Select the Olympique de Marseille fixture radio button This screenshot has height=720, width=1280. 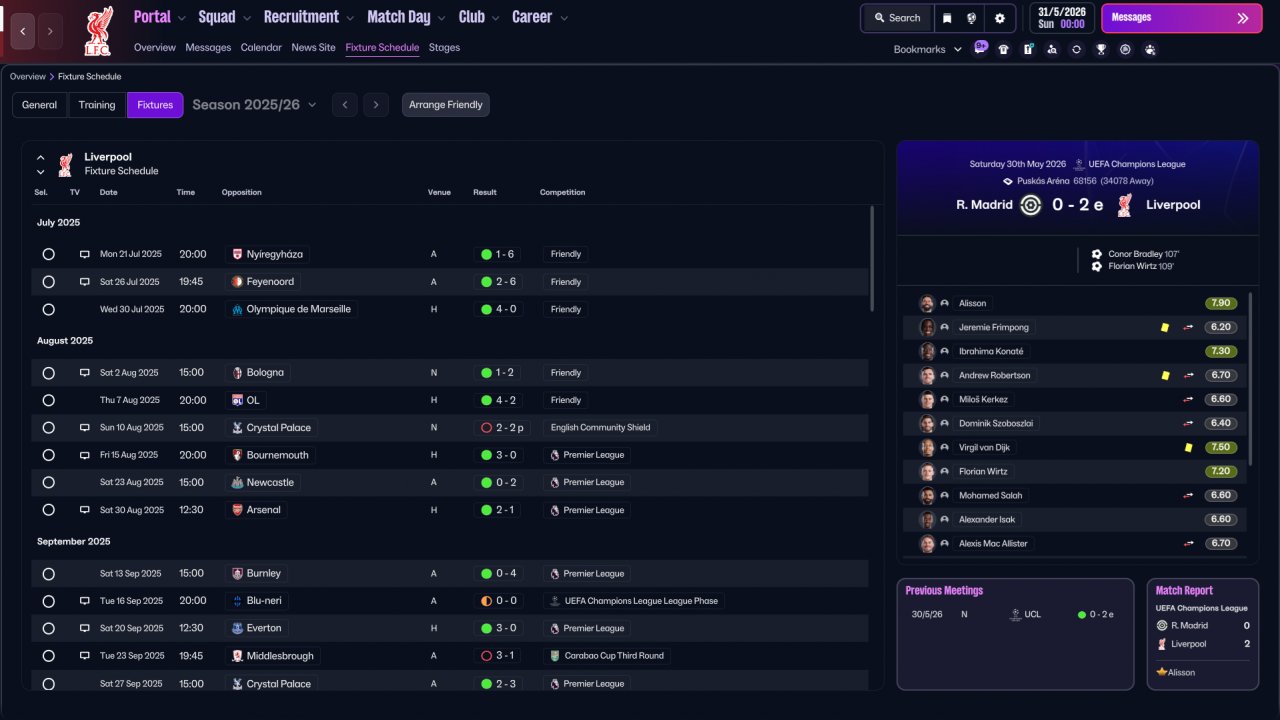pos(48,309)
